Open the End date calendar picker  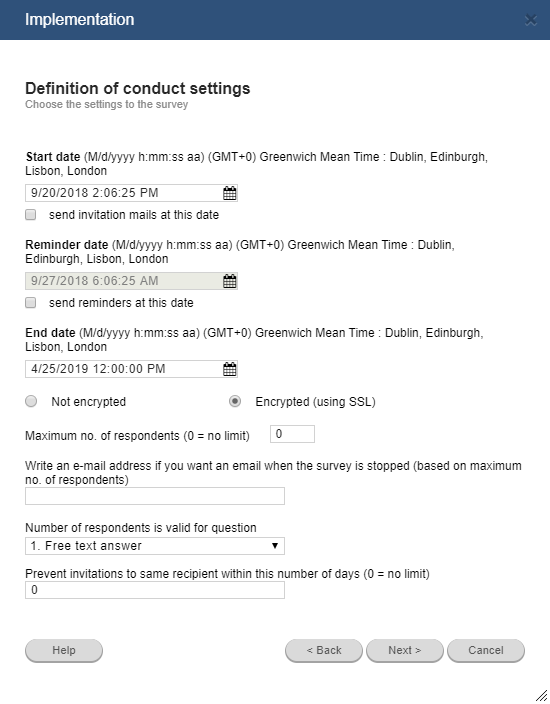(229, 369)
